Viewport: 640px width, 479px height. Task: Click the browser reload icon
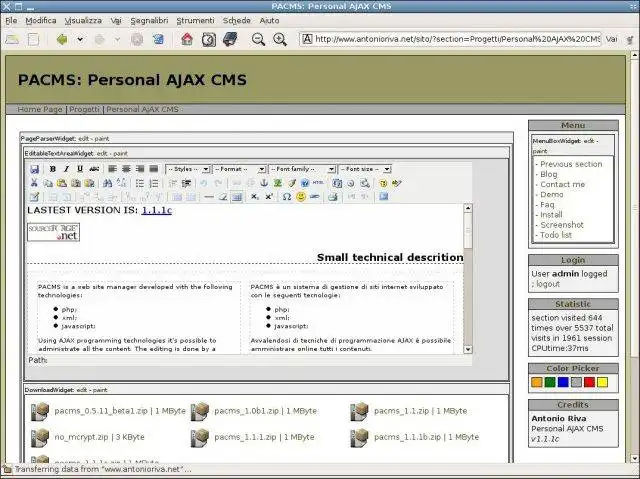click(x=158, y=39)
